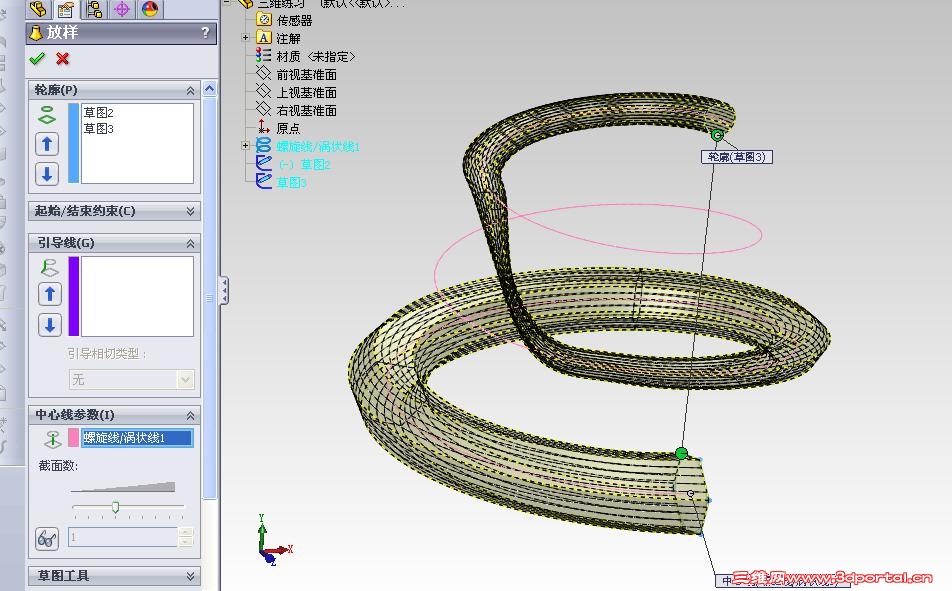Select 螺旋线/涡状线1 in the tree

318,147
